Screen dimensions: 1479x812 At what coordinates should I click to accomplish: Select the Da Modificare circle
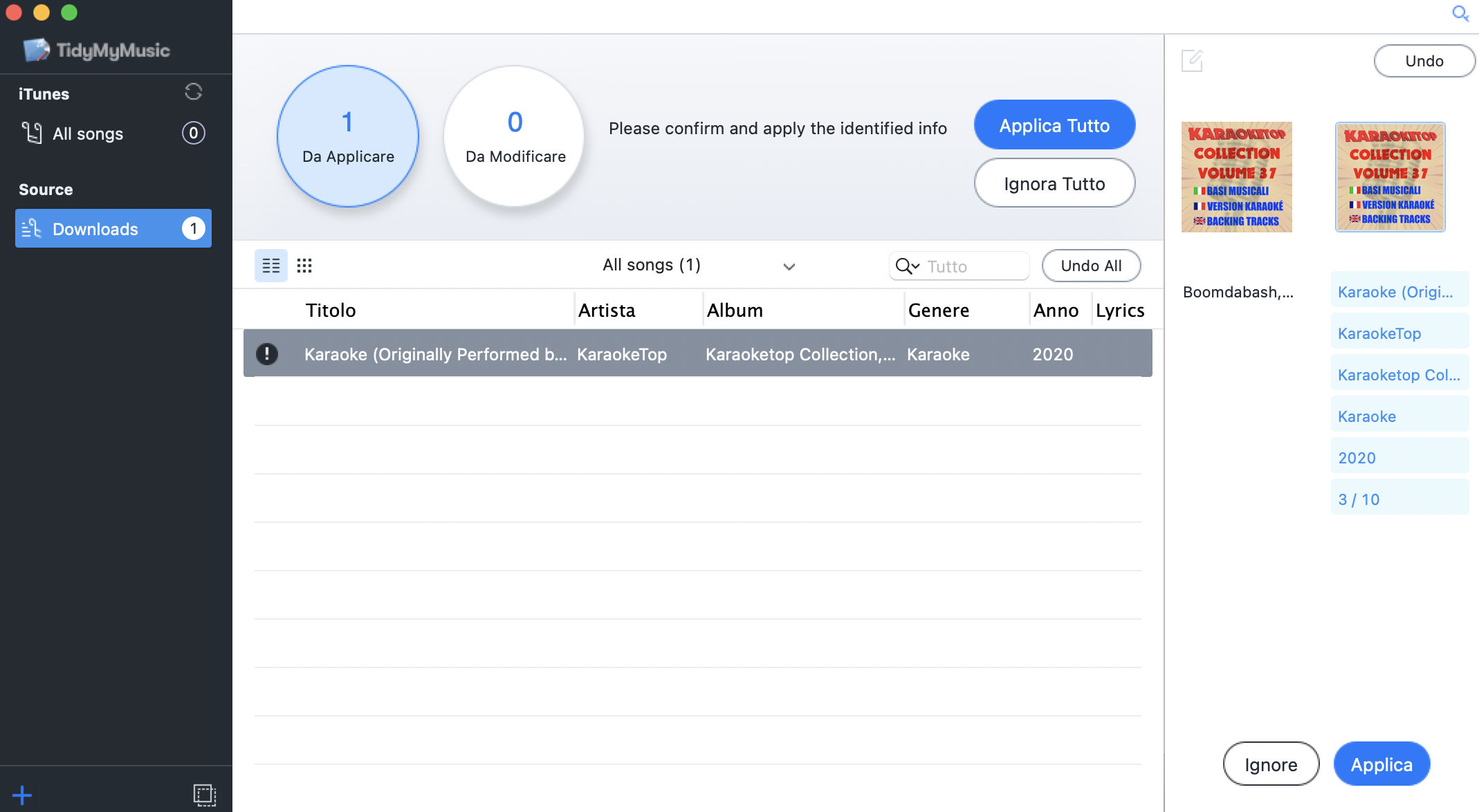tap(515, 136)
